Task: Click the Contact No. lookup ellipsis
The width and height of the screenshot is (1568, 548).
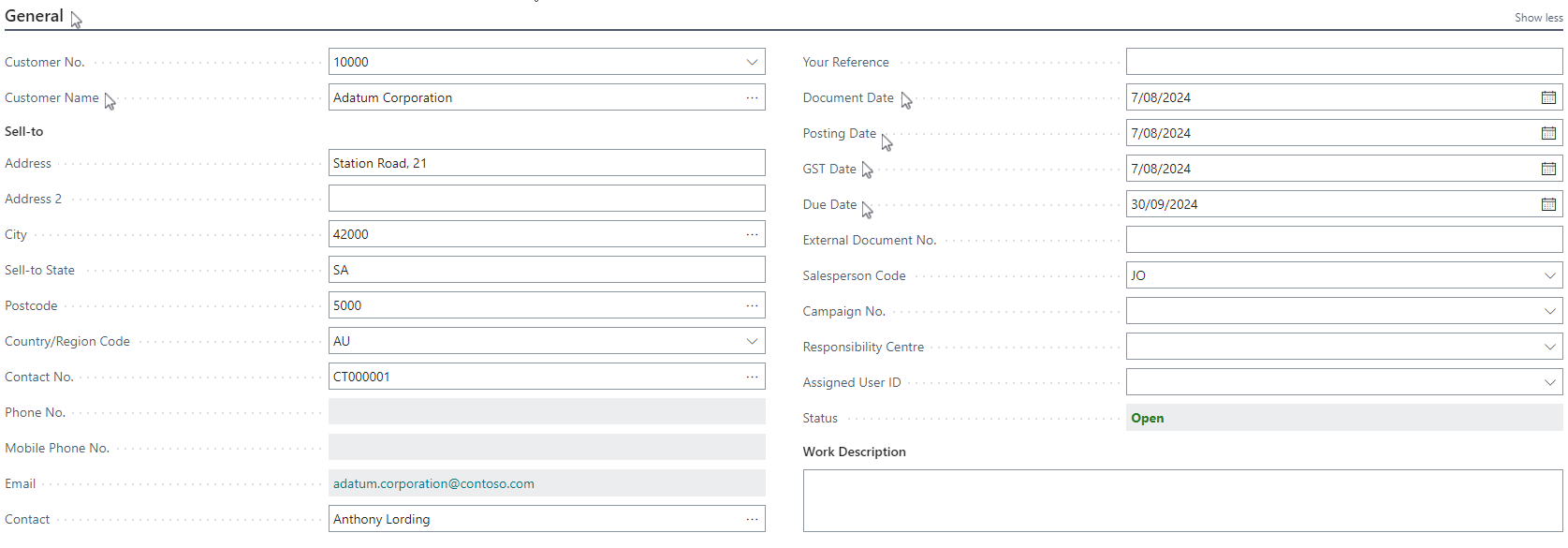Action: [752, 377]
